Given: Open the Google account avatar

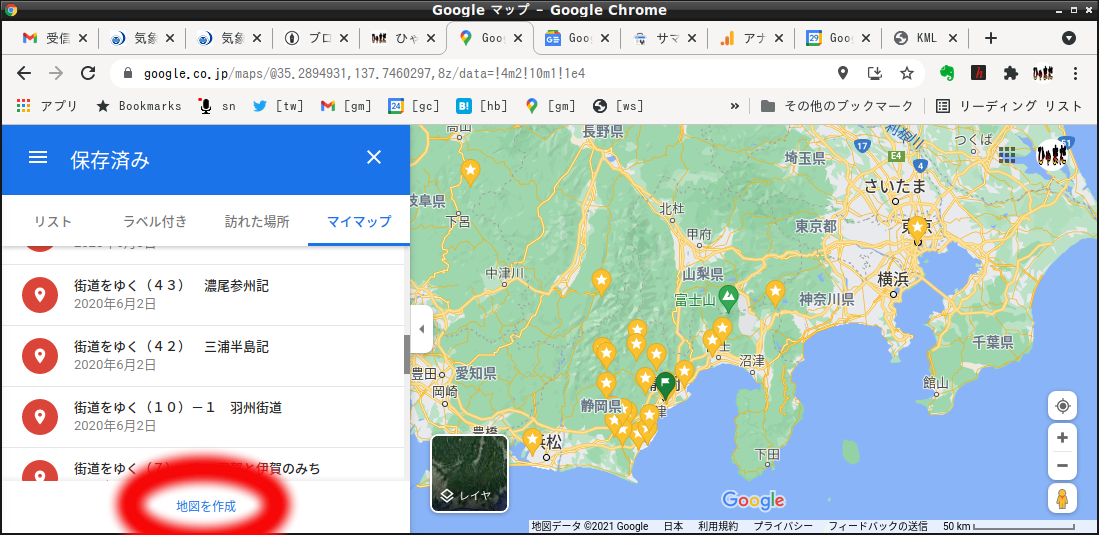Looking at the screenshot, I should 1053,154.
